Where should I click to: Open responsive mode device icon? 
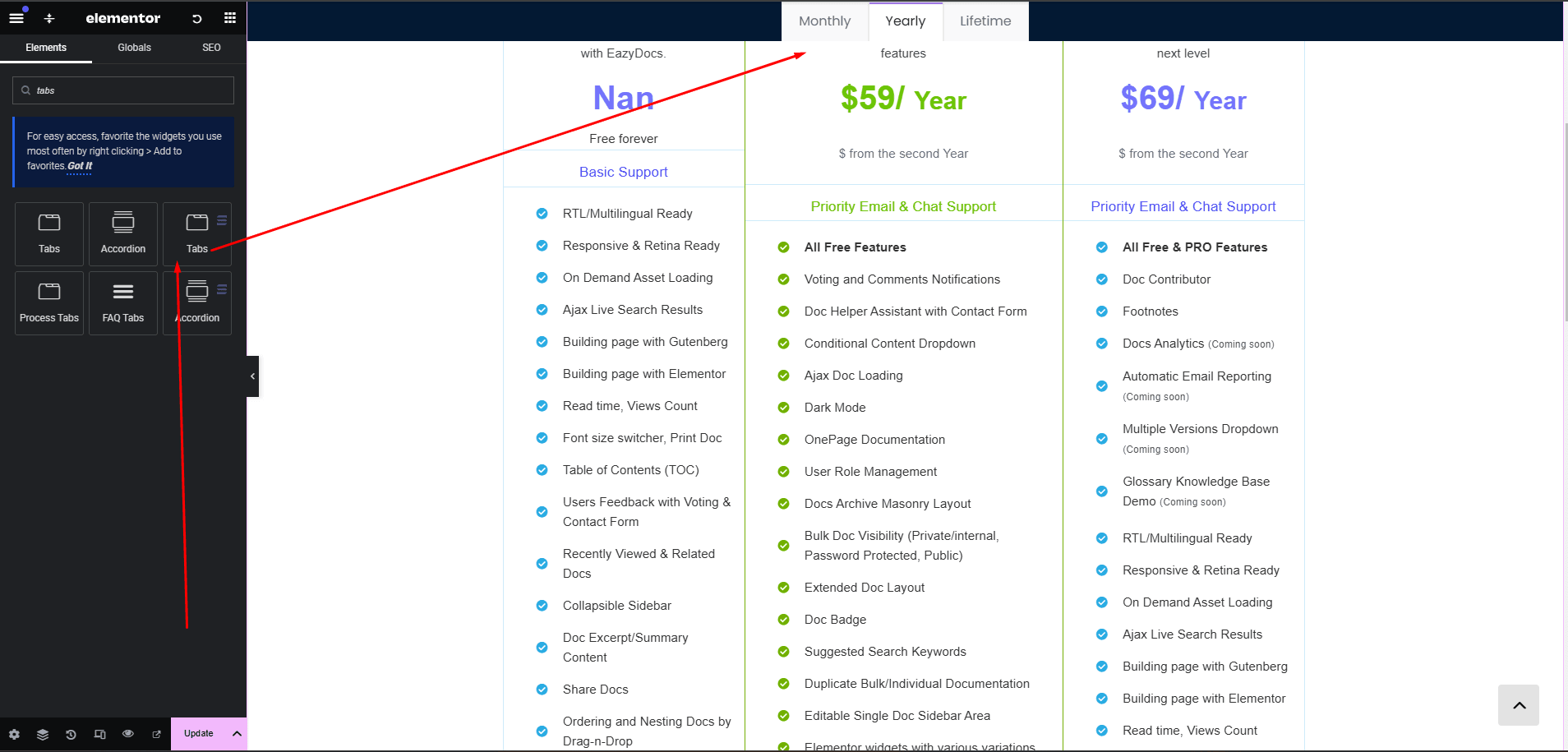(x=99, y=734)
